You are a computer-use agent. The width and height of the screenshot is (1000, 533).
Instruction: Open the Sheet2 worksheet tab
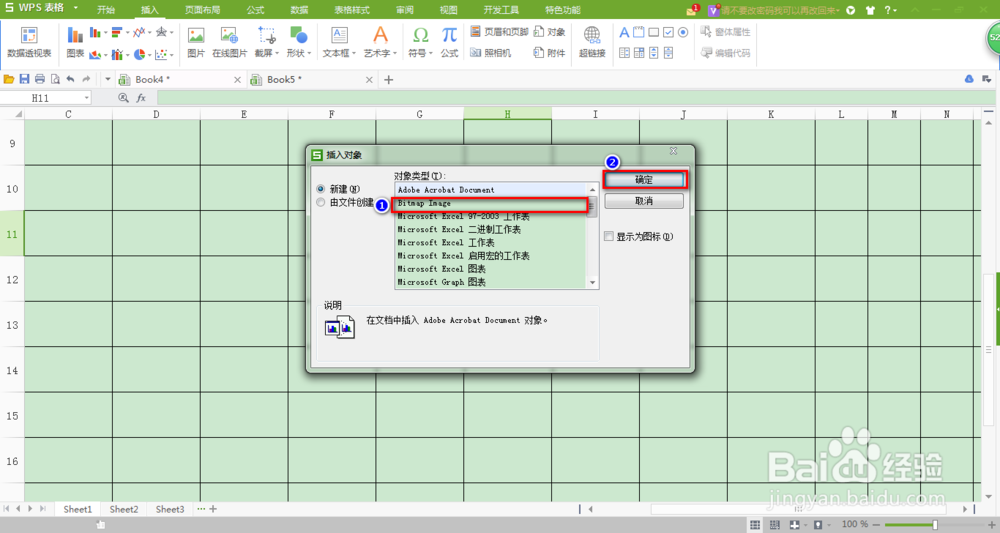coord(124,509)
